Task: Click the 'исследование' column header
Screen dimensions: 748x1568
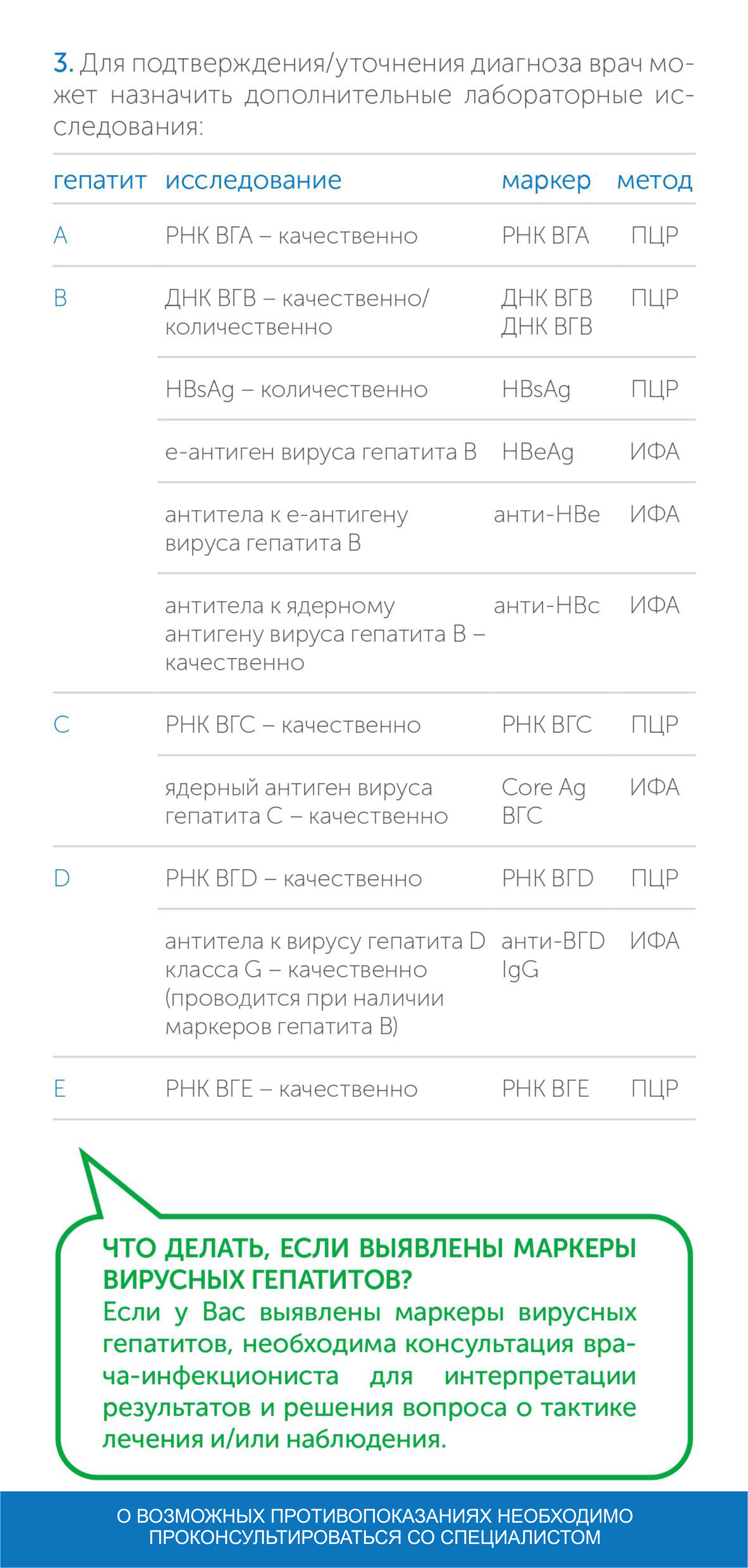Action: tap(253, 181)
